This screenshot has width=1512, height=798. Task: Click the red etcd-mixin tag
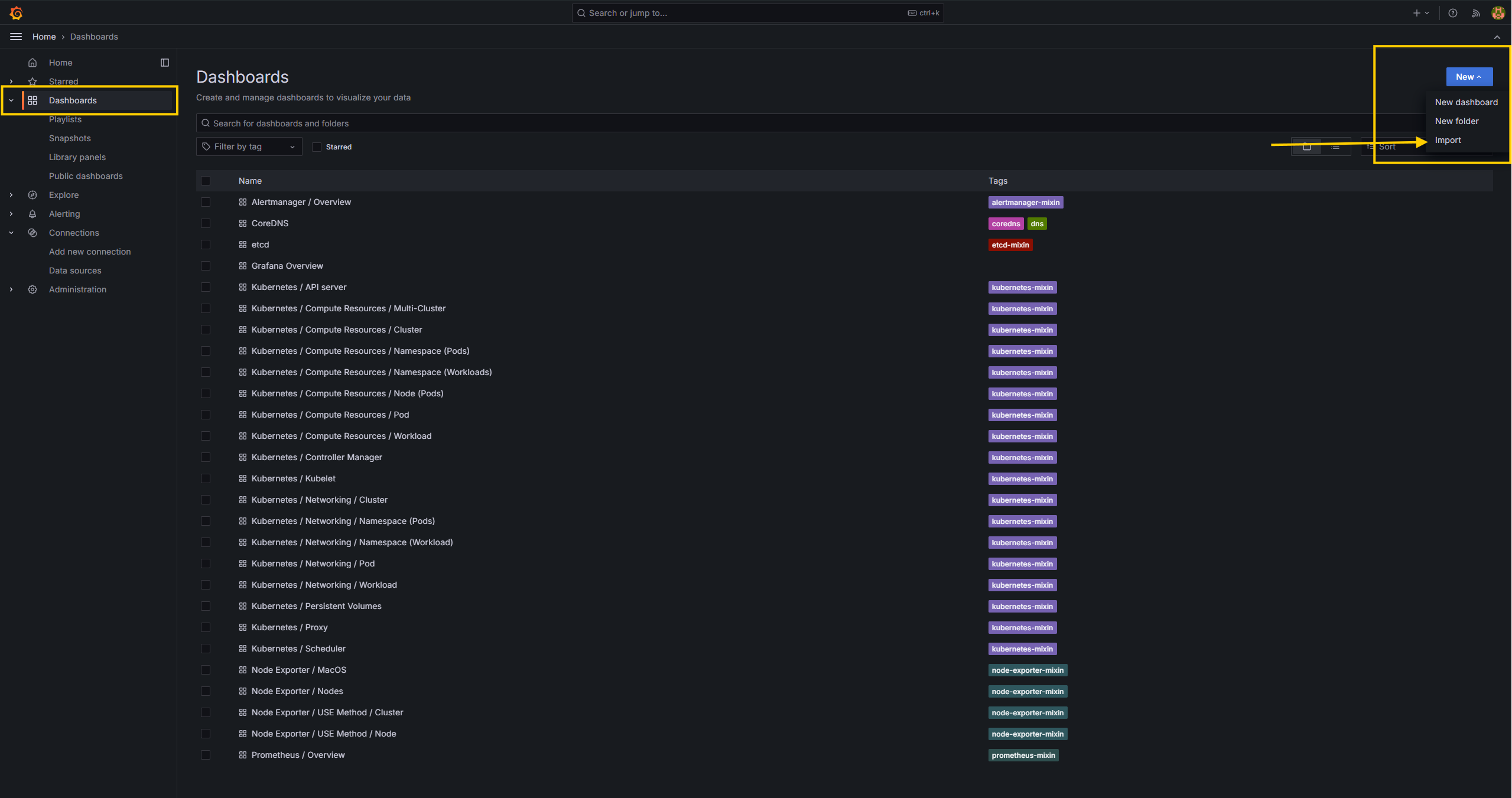coord(1010,245)
